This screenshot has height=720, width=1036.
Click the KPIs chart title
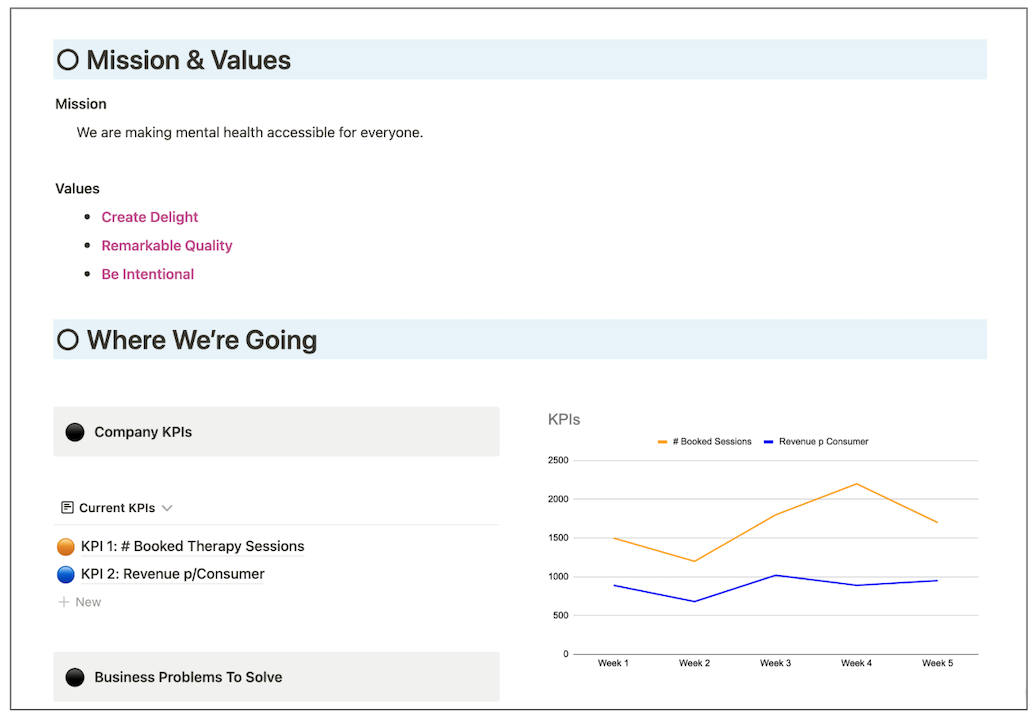(x=564, y=419)
